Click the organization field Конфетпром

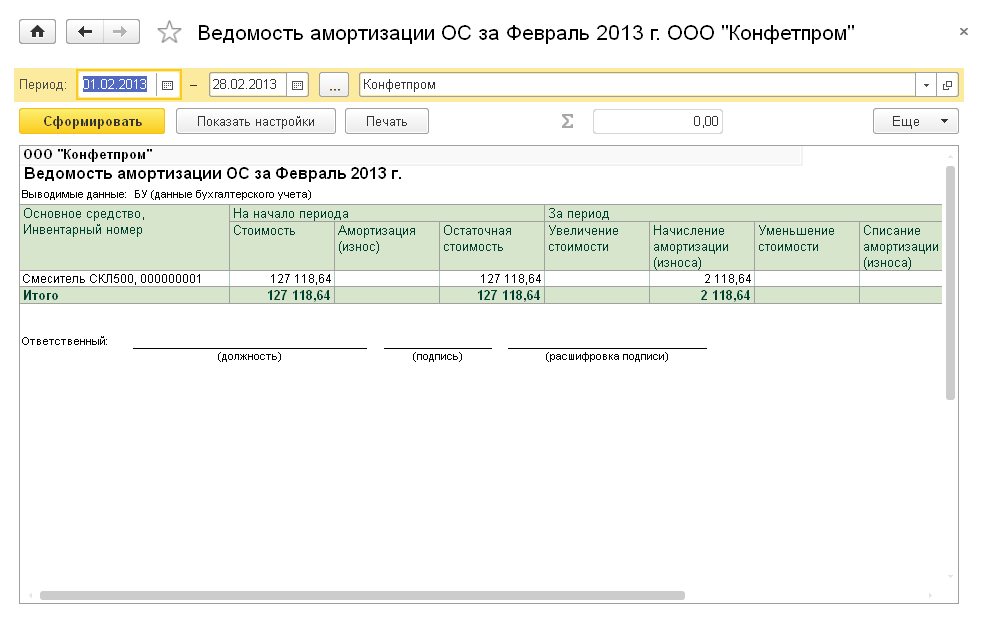click(x=637, y=85)
